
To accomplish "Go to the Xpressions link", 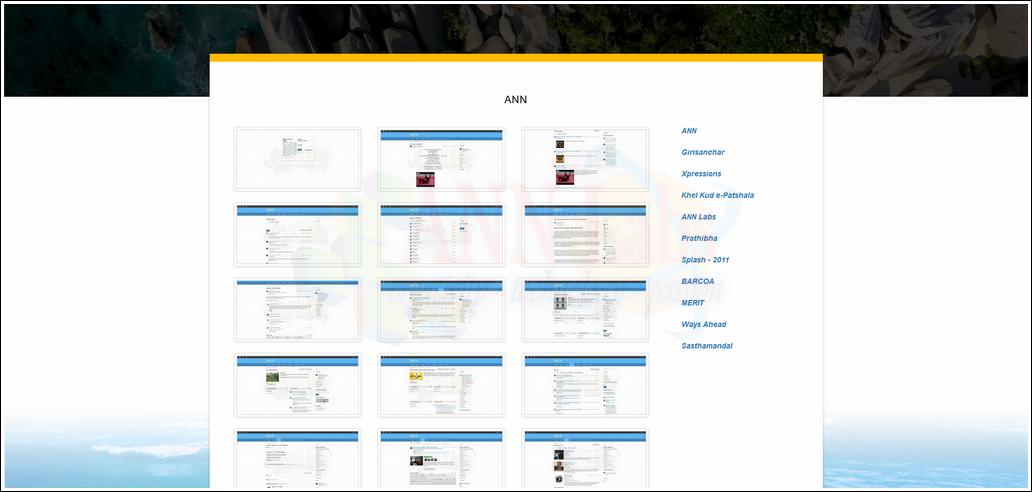I will pyautogui.click(x=701, y=174).
